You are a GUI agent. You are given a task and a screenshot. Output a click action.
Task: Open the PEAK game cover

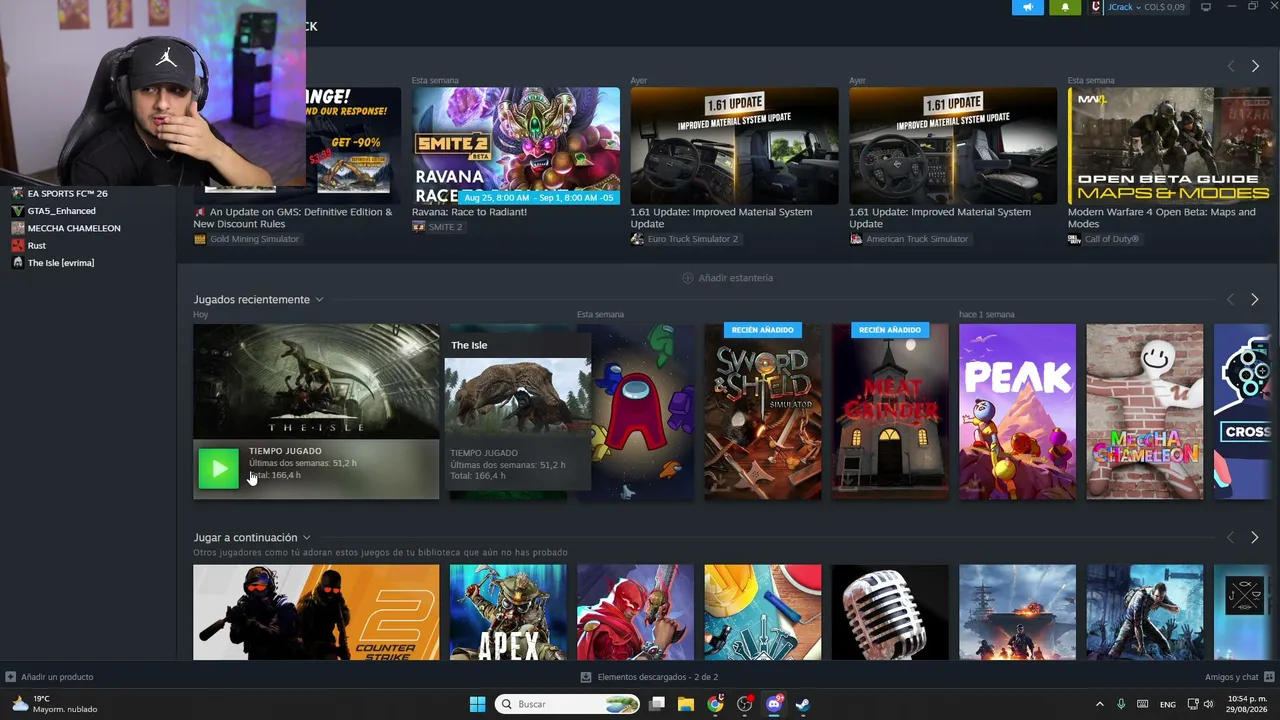(1017, 411)
